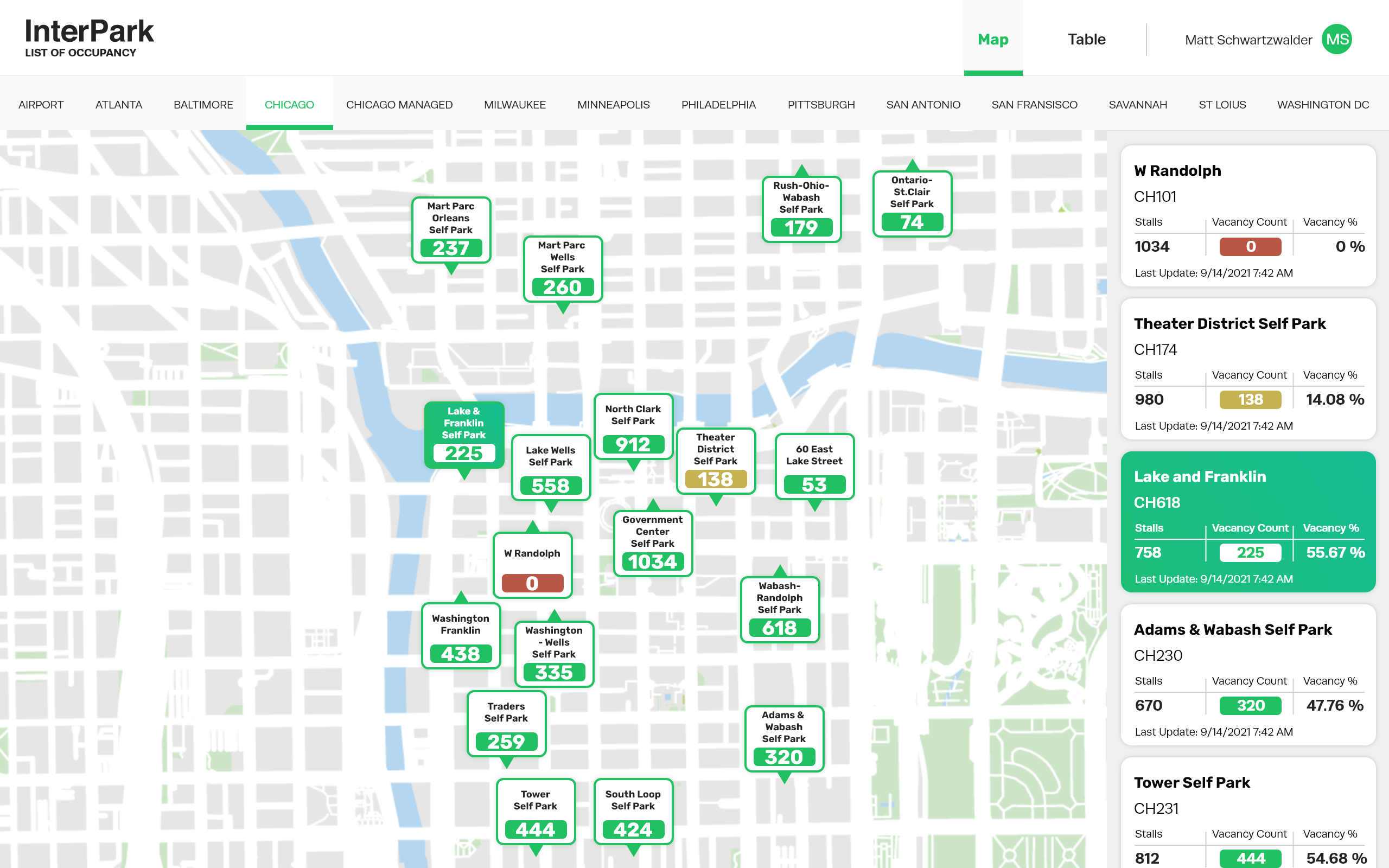Select the Theater District Self Park marker

[x=715, y=461]
